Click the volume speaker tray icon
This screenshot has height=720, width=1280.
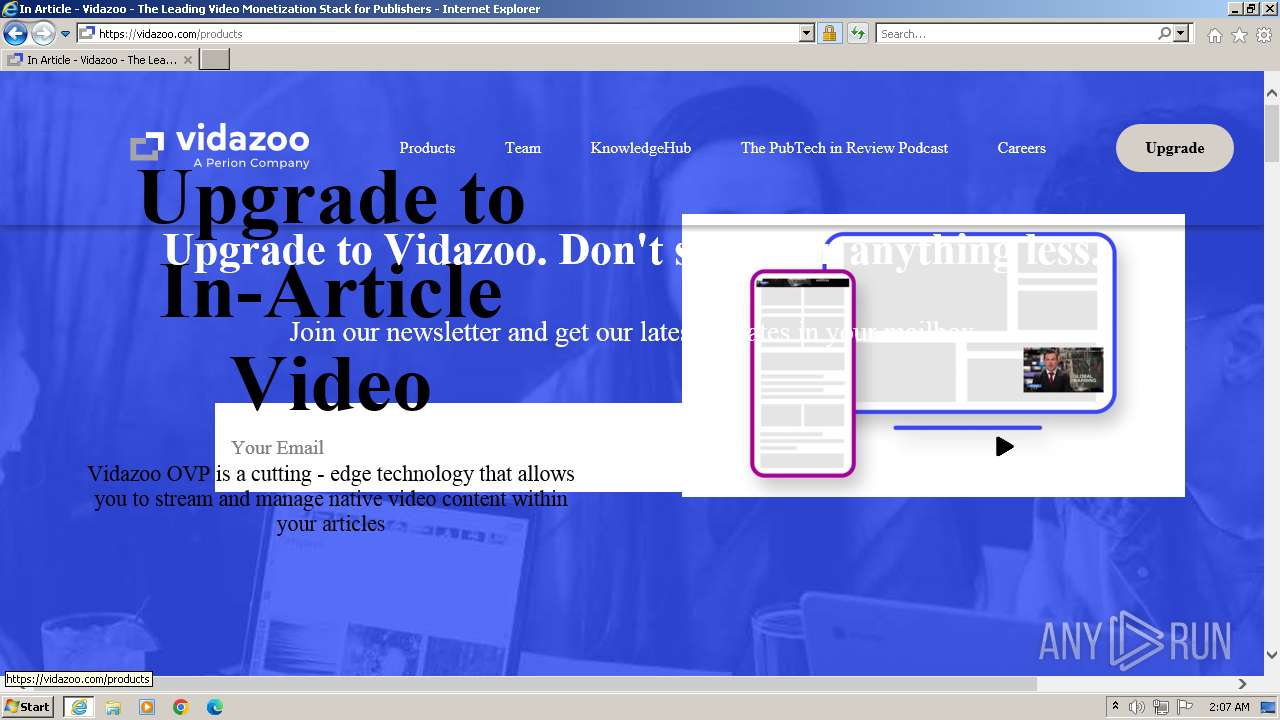[1137, 707]
